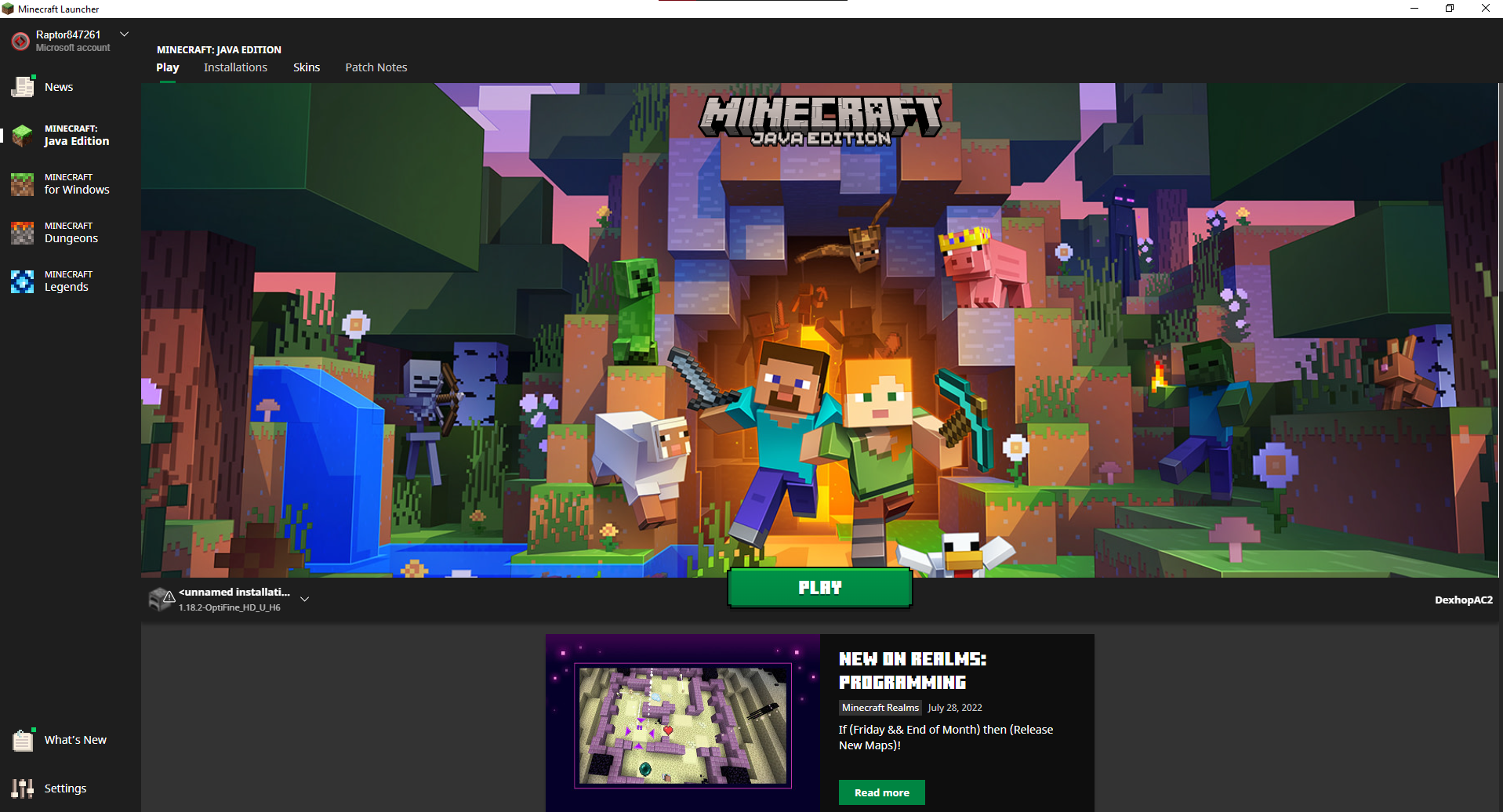Click the Microsoft account label

tap(73, 48)
